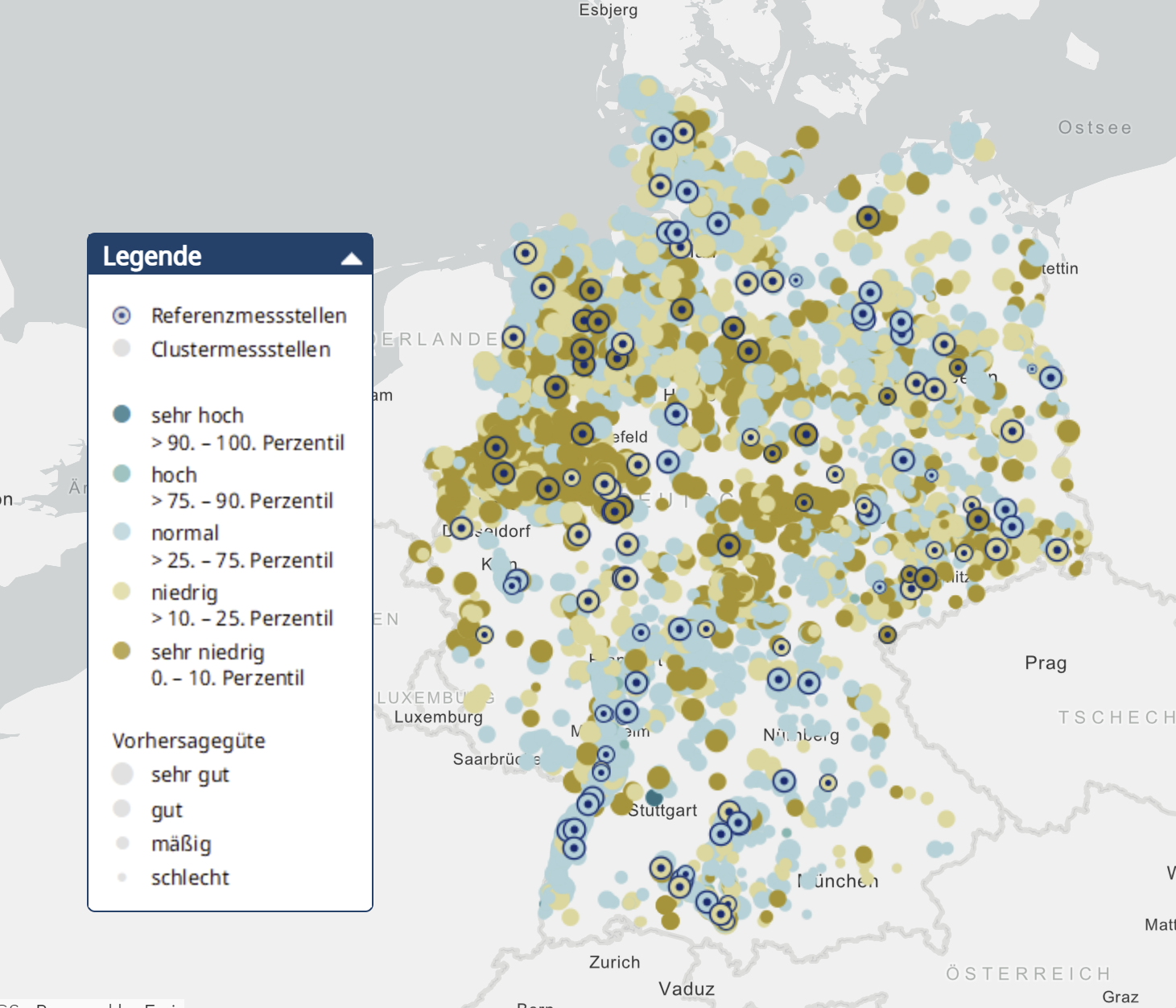Click the Esbjerg label at map top
This screenshot has width=1176, height=1008.
[608, 10]
